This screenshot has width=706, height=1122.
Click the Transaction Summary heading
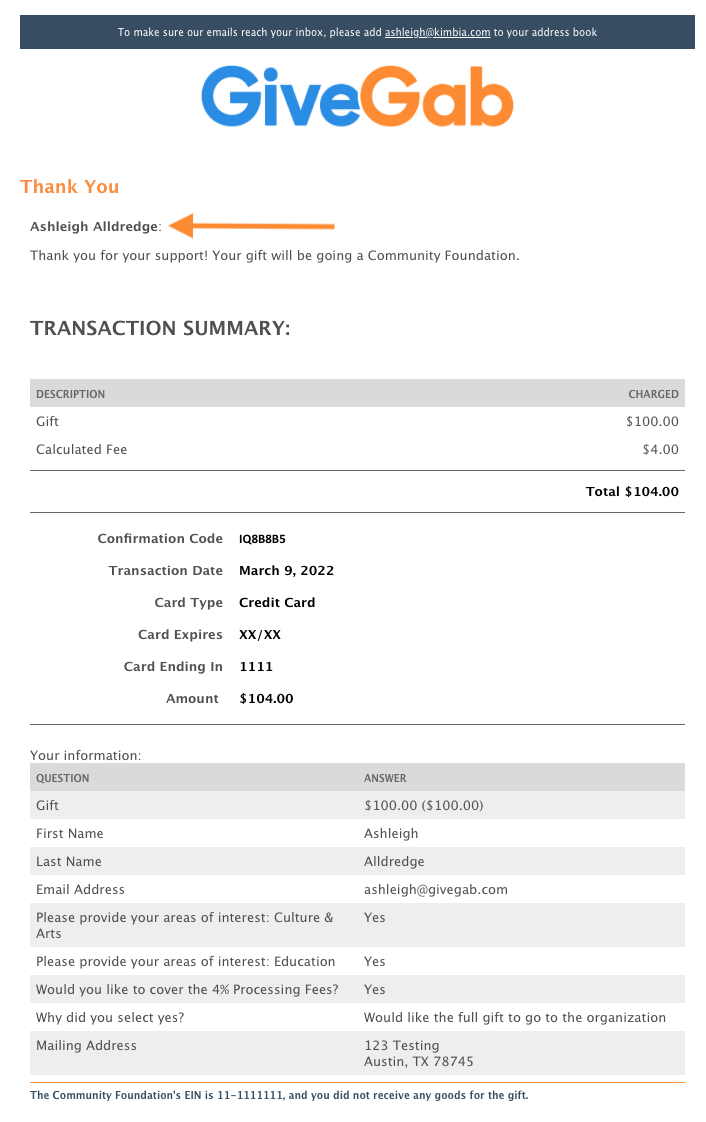tap(160, 328)
